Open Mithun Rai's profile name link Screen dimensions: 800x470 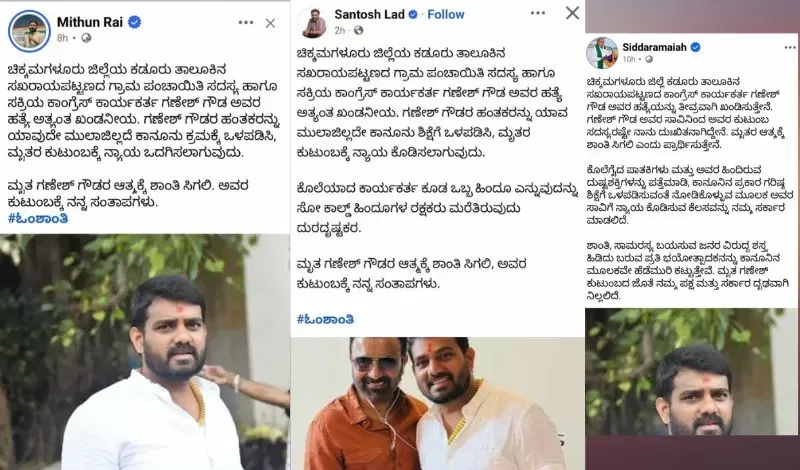[x=91, y=22]
